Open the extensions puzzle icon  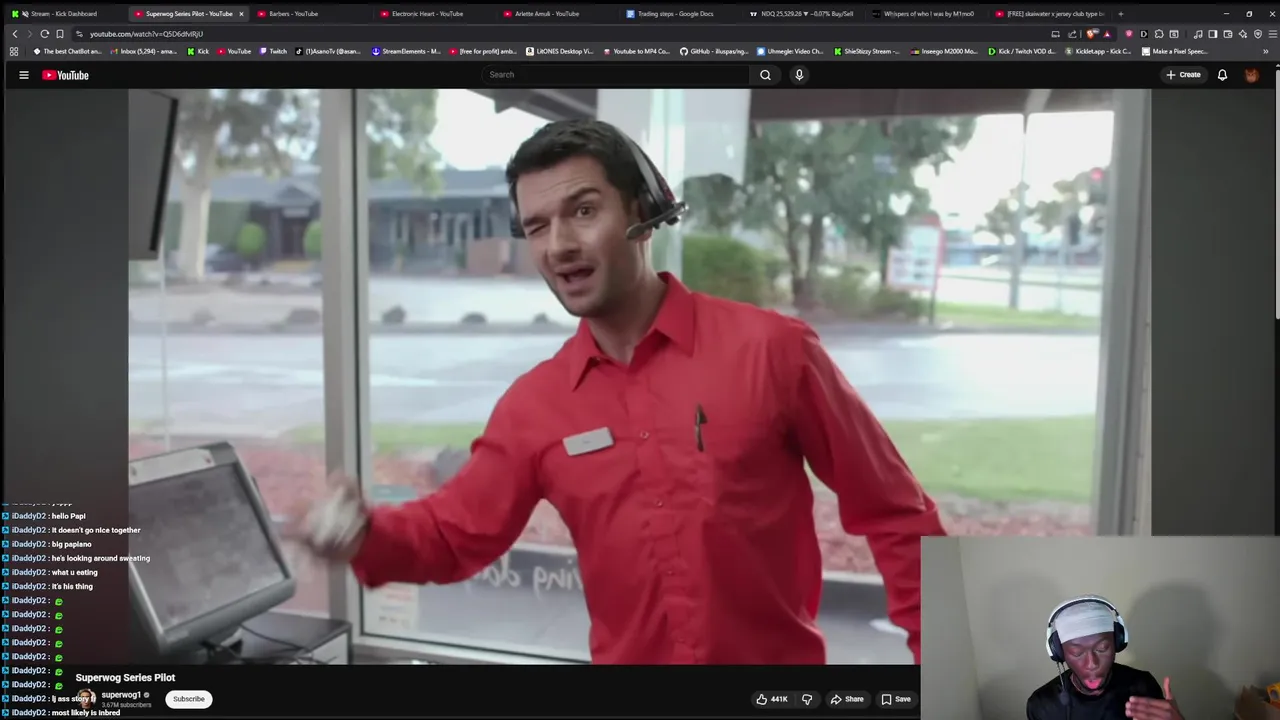pyautogui.click(x=1159, y=34)
